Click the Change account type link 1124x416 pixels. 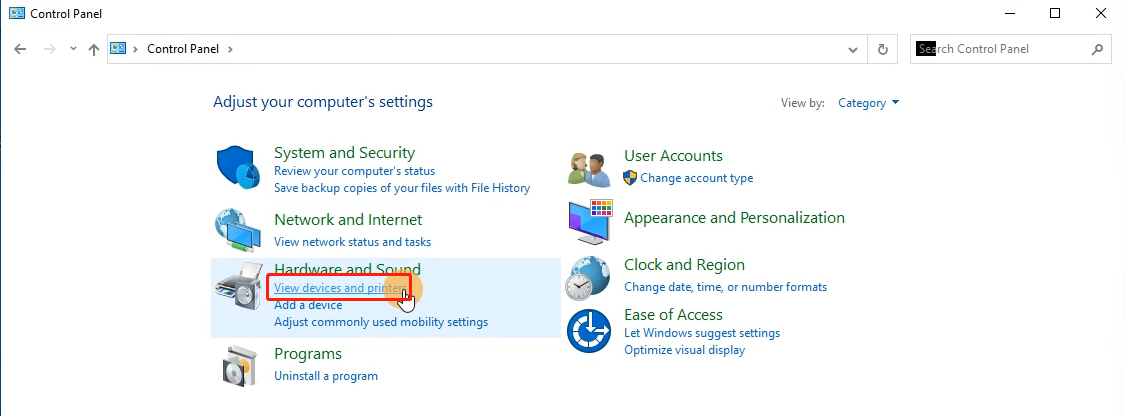pos(697,178)
